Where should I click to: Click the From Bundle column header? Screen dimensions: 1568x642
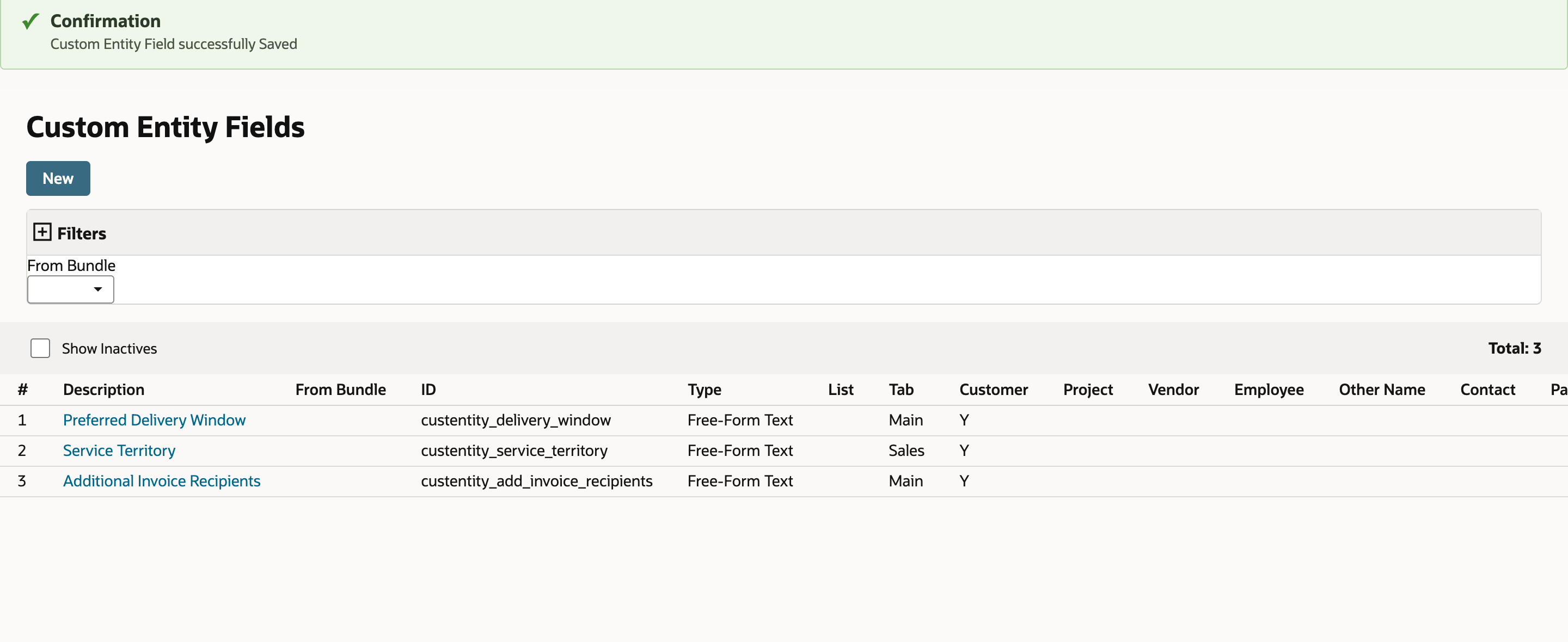pyautogui.click(x=341, y=390)
